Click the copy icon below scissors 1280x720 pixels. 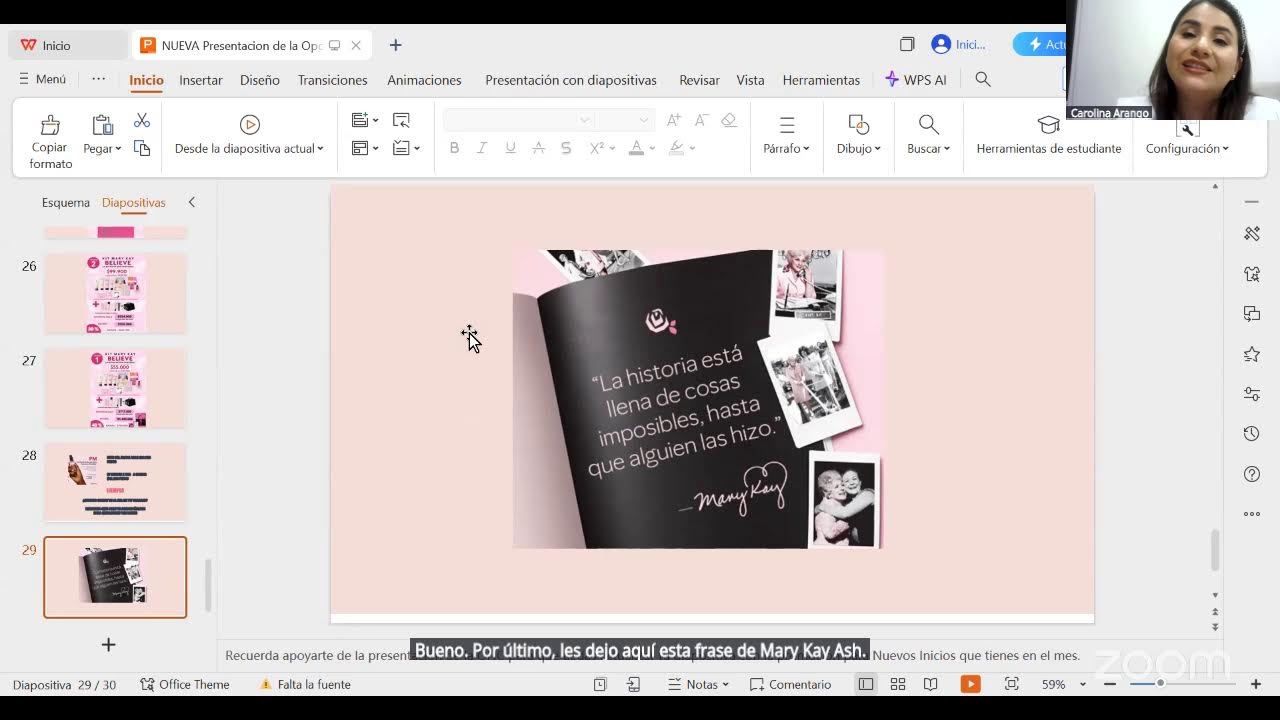click(x=142, y=148)
